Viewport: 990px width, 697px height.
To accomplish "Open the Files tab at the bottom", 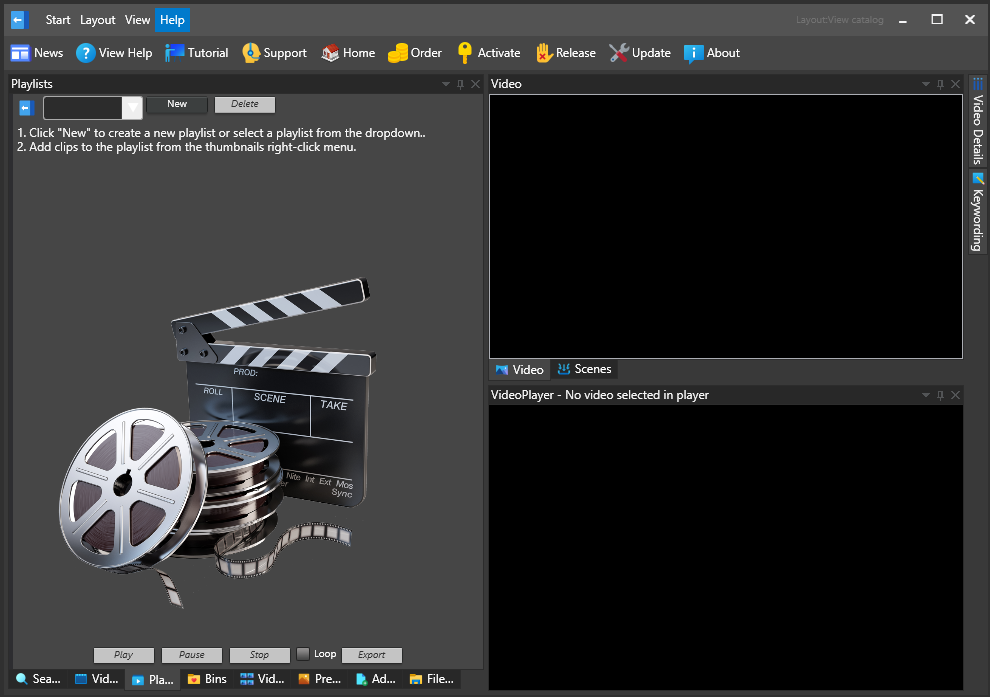I will [x=432, y=679].
